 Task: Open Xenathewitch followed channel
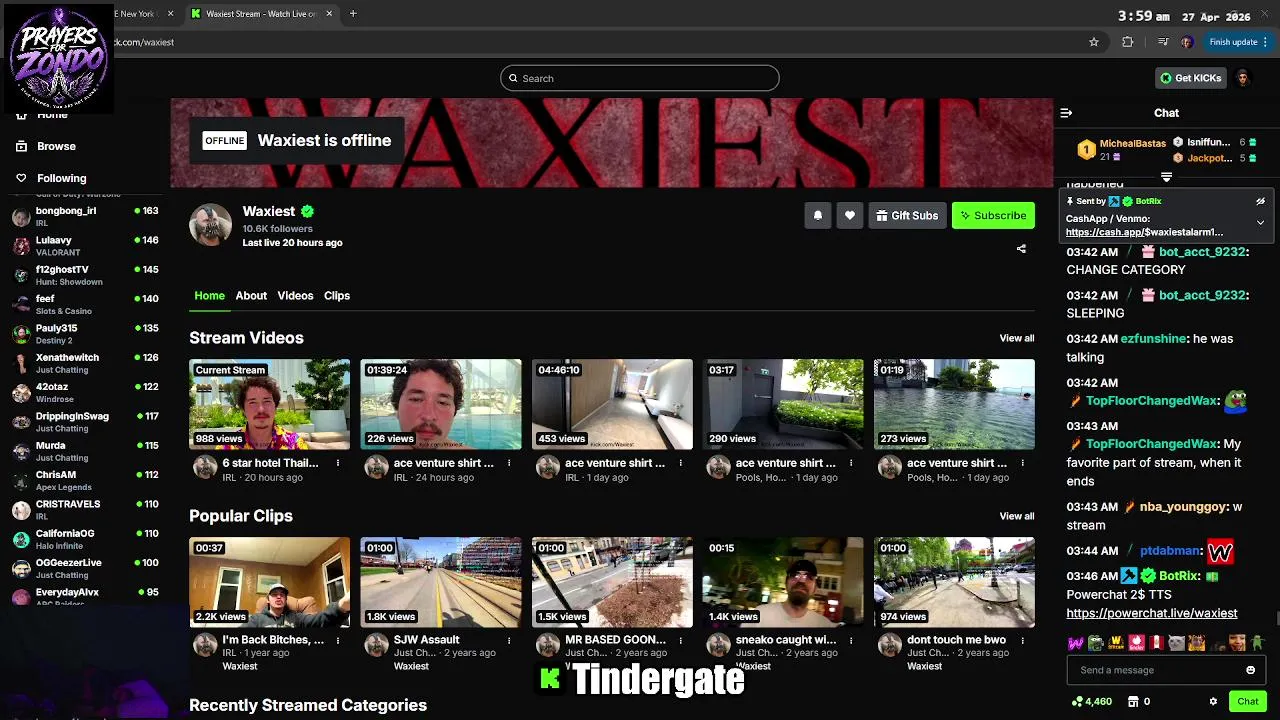pyautogui.click(x=84, y=363)
